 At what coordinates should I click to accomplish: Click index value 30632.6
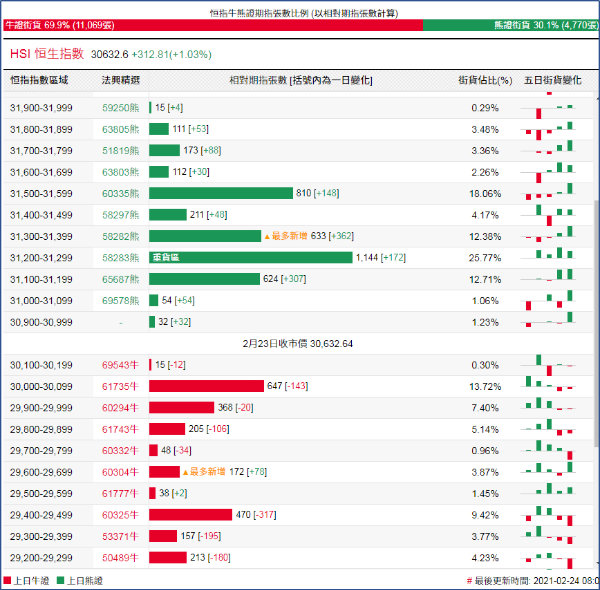click(109, 54)
